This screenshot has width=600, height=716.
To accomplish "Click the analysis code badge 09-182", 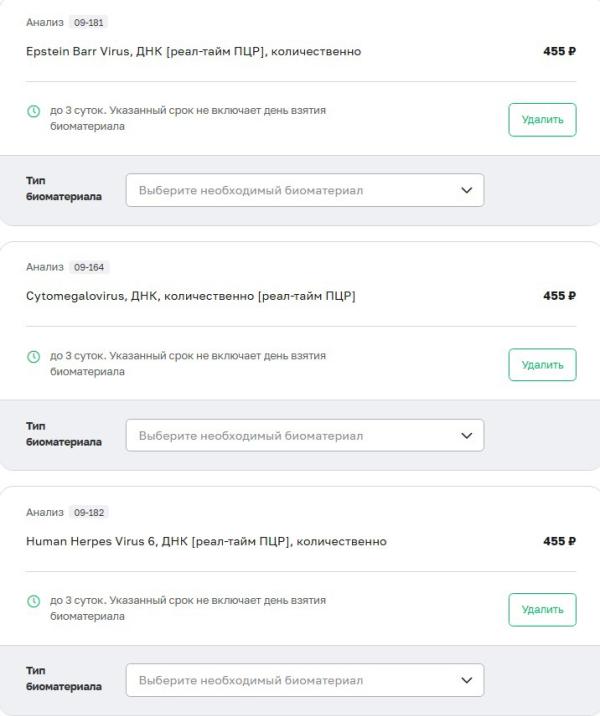I will [x=89, y=512].
